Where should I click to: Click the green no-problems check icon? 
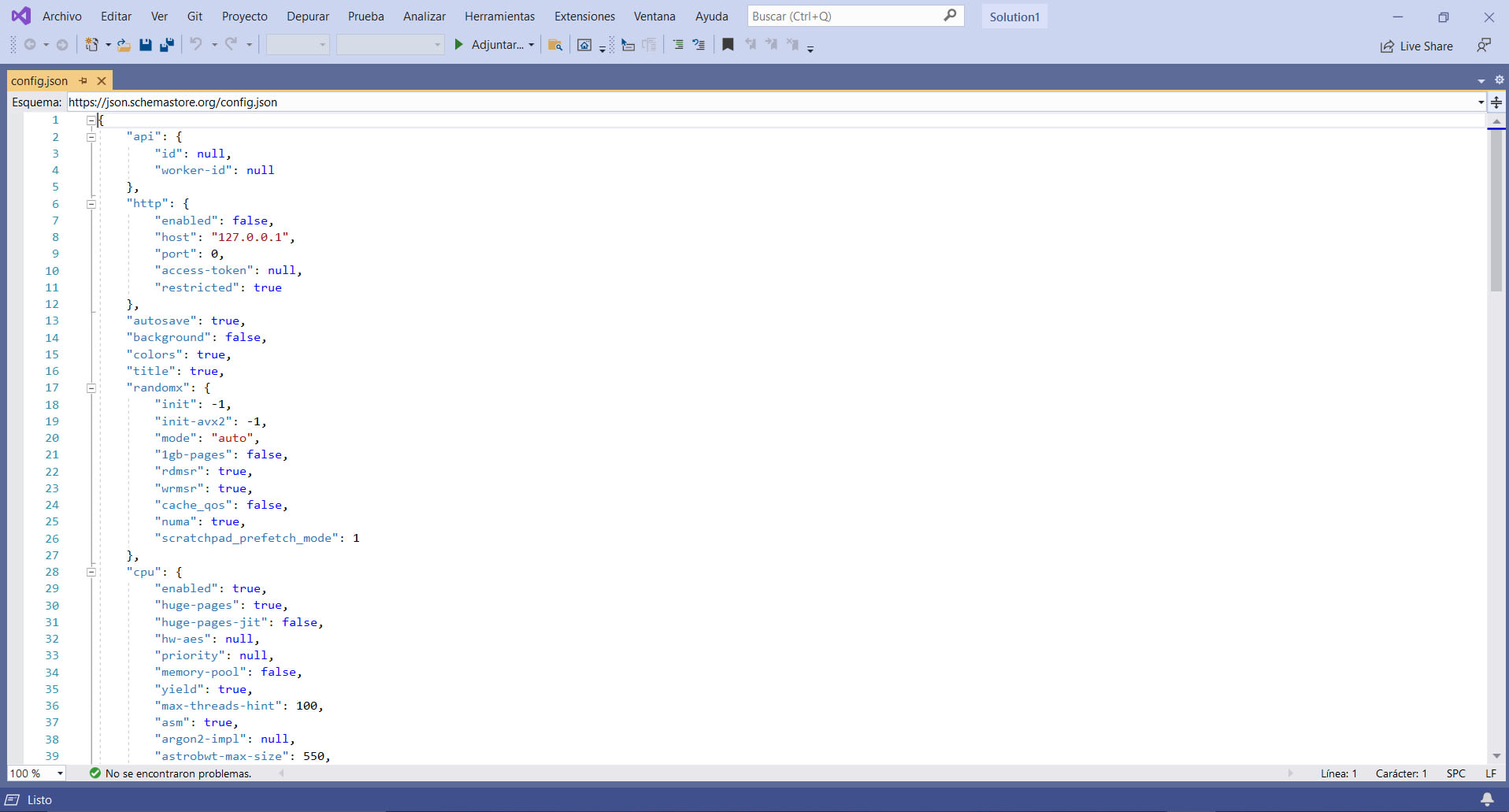(x=95, y=773)
